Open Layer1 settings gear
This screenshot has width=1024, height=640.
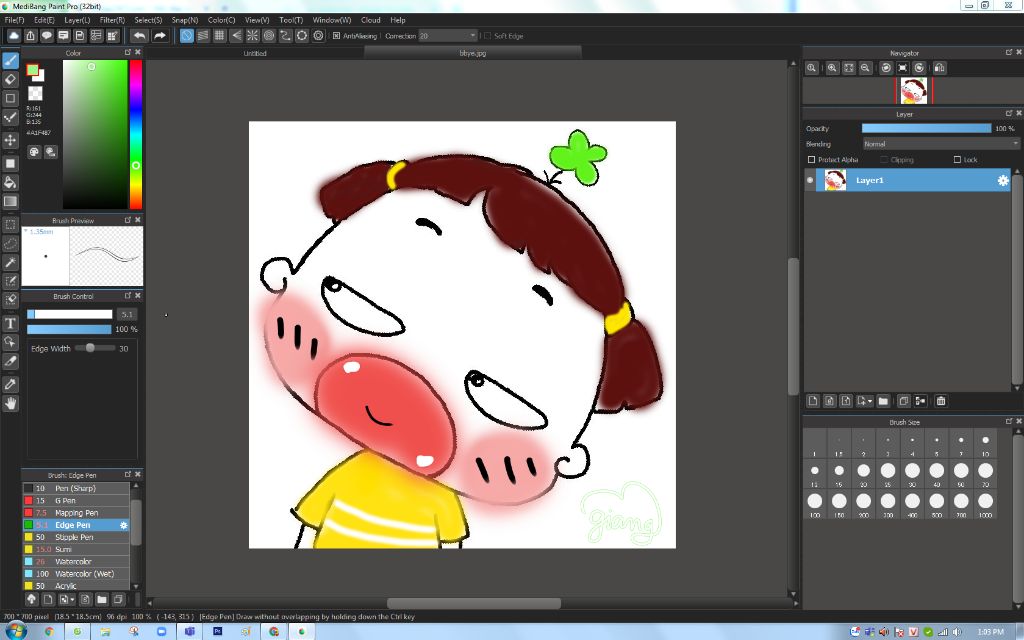(x=1003, y=181)
